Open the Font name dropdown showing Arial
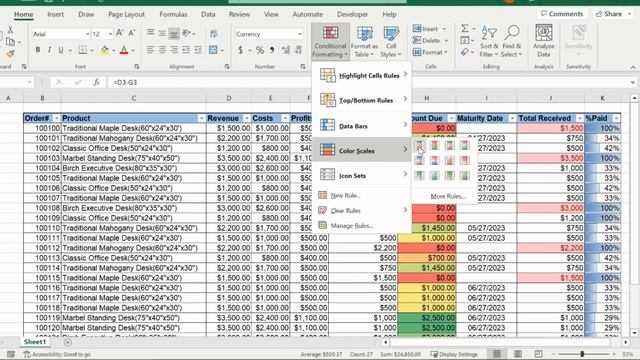The width and height of the screenshot is (640, 360). coord(87,34)
